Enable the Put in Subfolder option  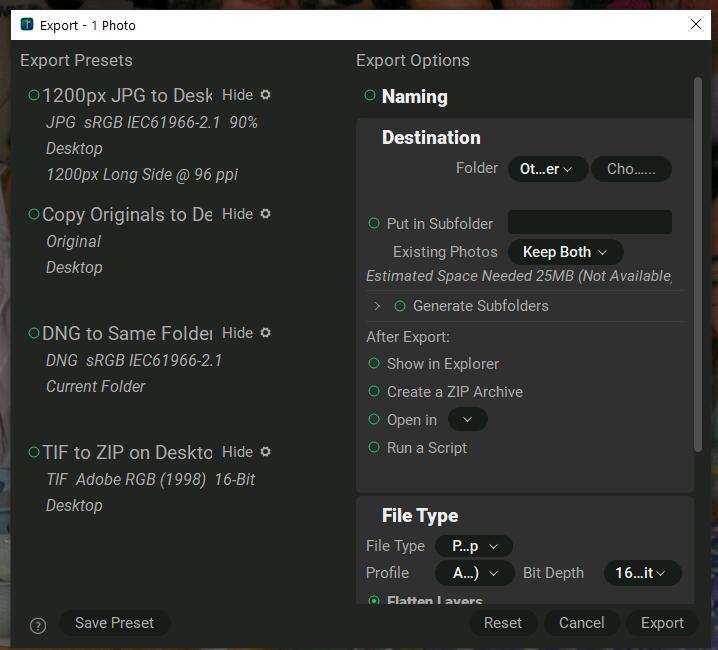(x=374, y=224)
